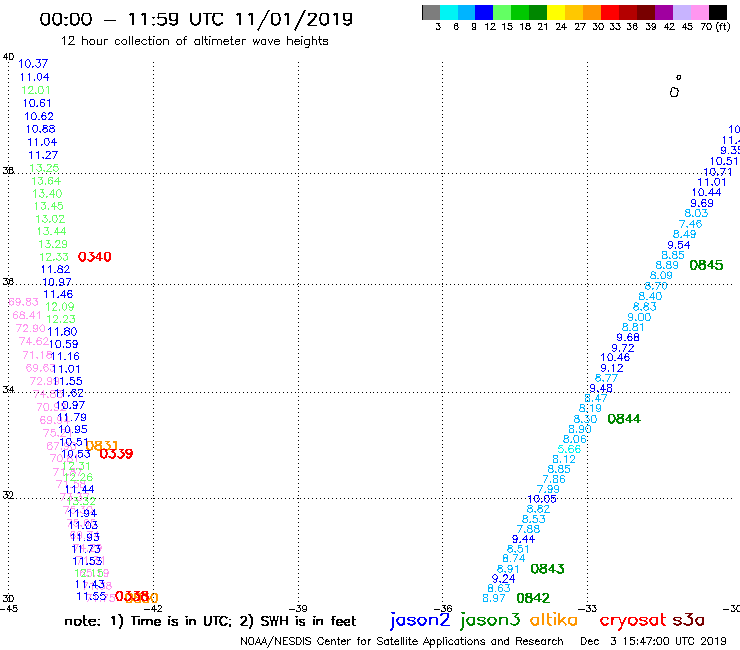This screenshot has height=650, width=740.
Task: Click the green 0842 time marker
Action: pos(533,598)
